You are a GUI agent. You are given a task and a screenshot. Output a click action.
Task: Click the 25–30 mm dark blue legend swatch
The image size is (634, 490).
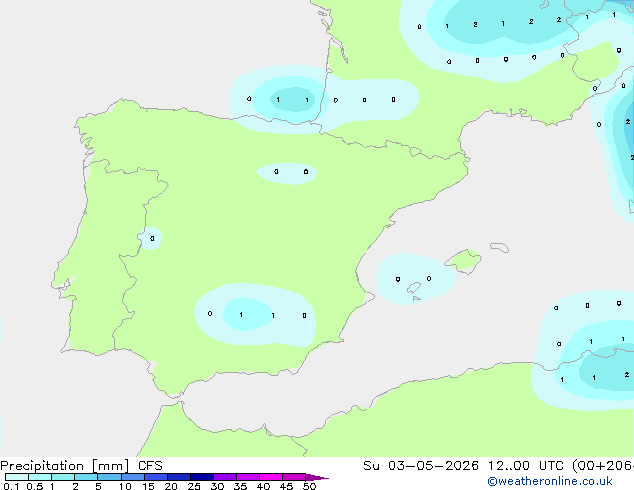[202, 477]
